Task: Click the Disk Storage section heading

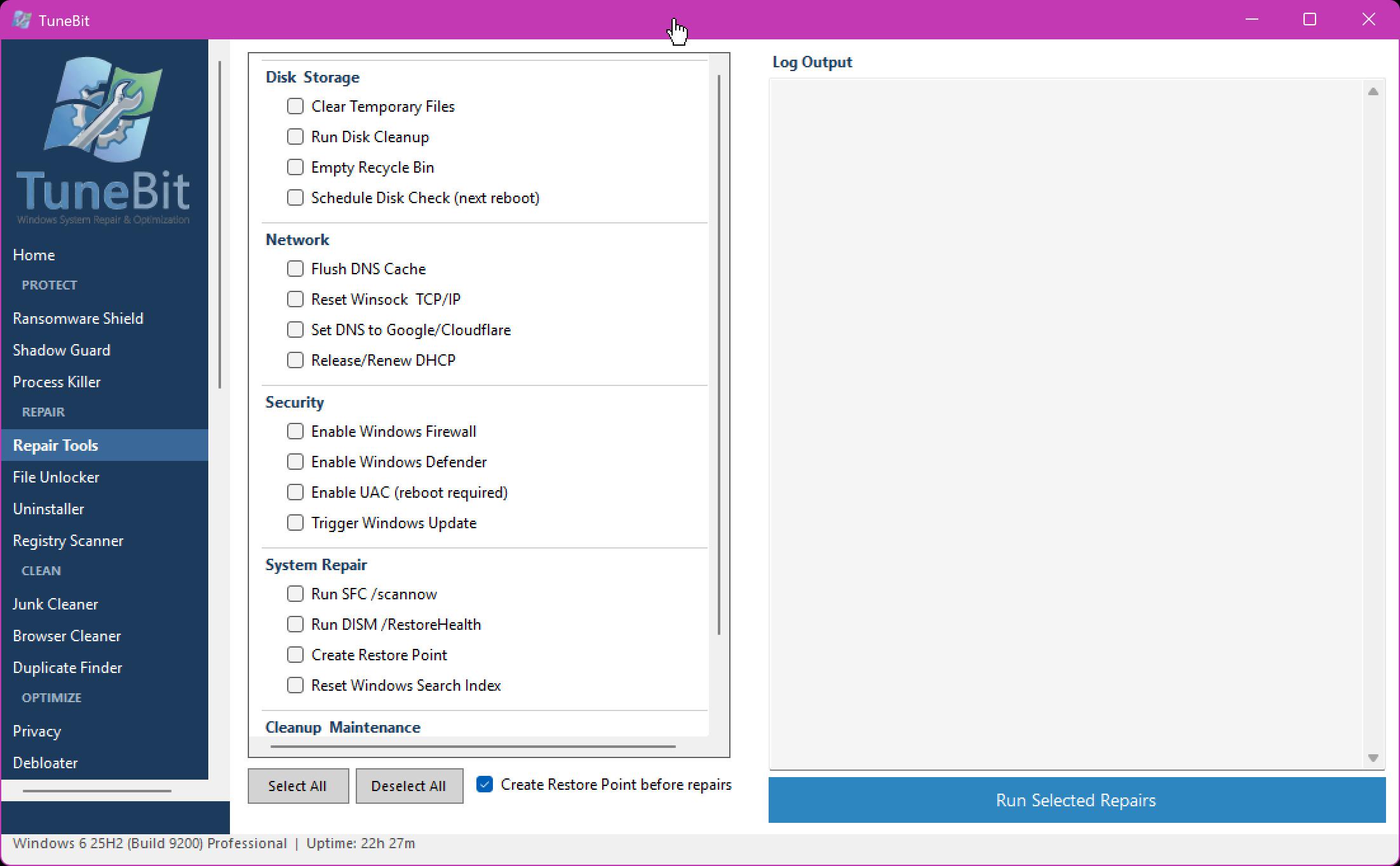Action: pos(313,77)
